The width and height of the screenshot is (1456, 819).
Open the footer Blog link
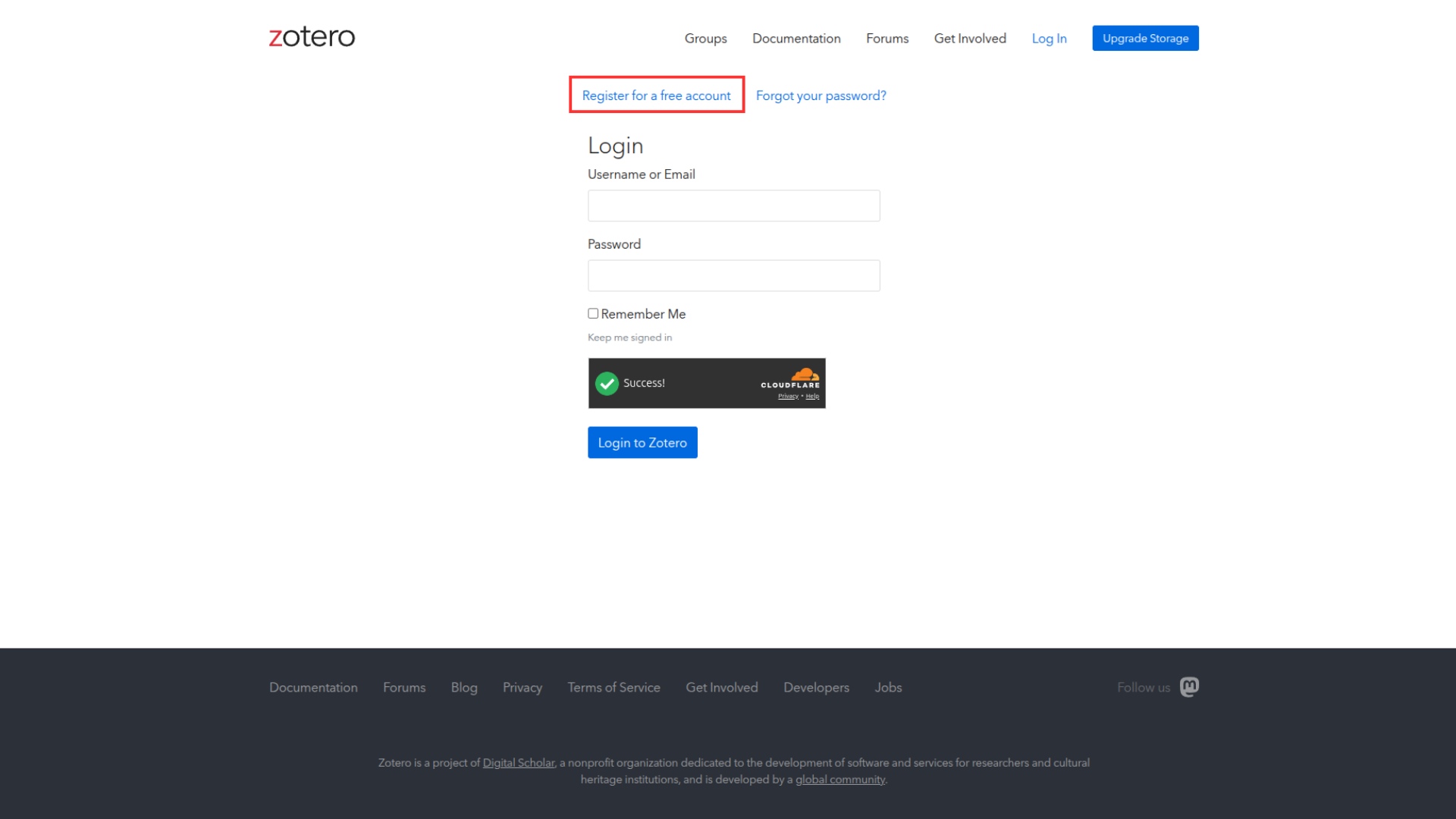[464, 687]
